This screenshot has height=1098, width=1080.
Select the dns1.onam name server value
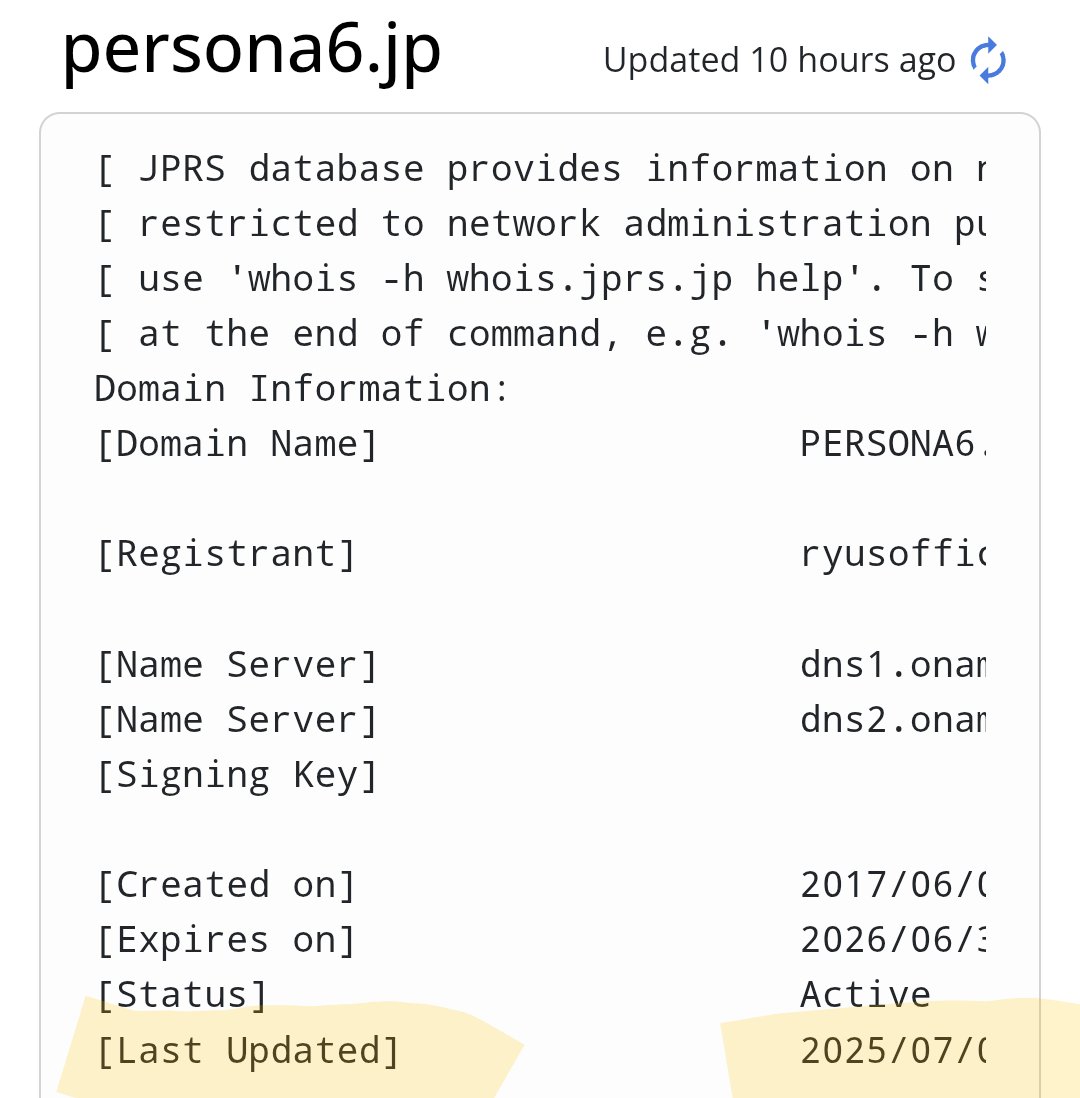pyautogui.click(x=893, y=665)
